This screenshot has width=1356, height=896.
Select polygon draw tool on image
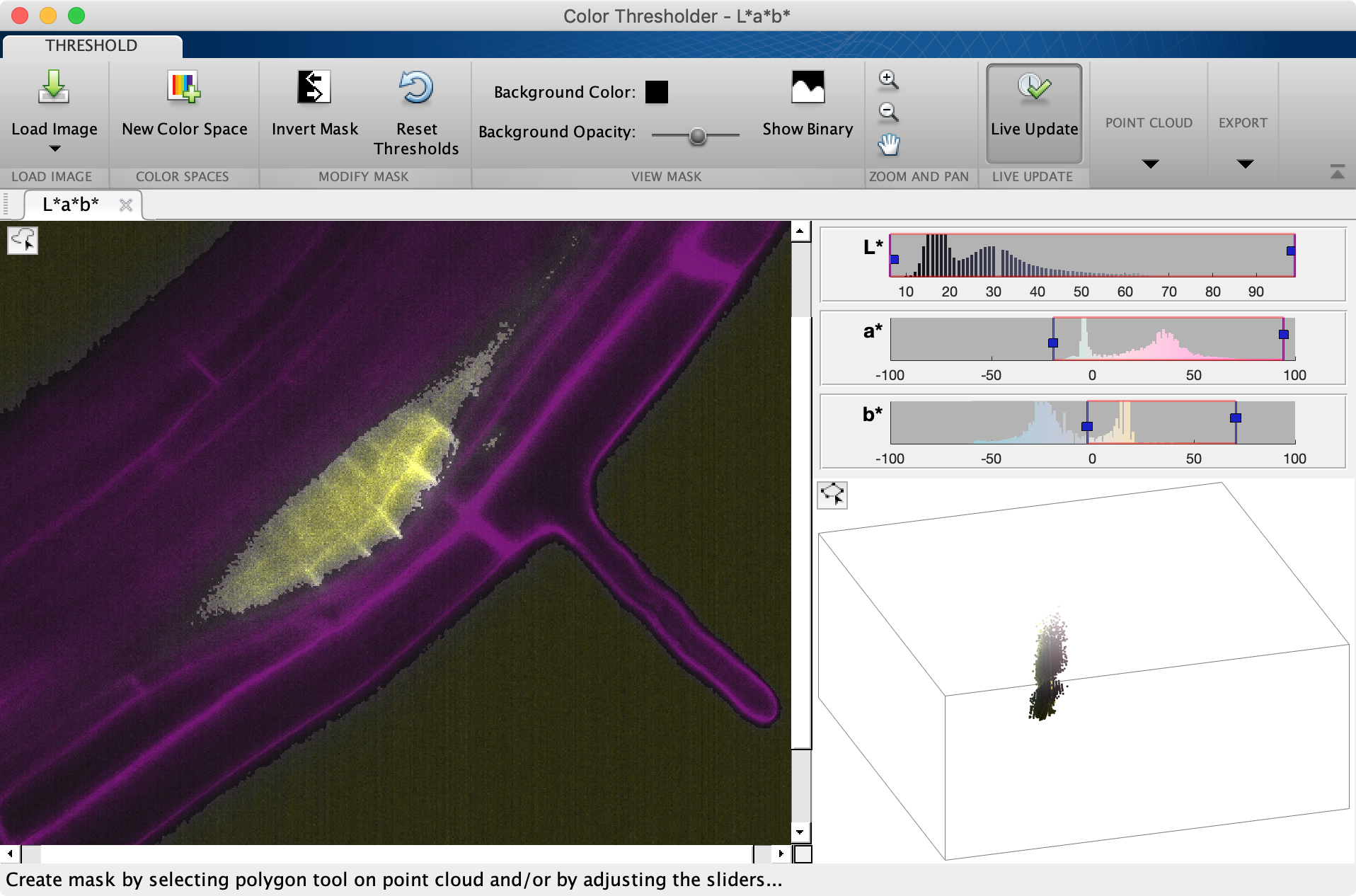[x=23, y=241]
